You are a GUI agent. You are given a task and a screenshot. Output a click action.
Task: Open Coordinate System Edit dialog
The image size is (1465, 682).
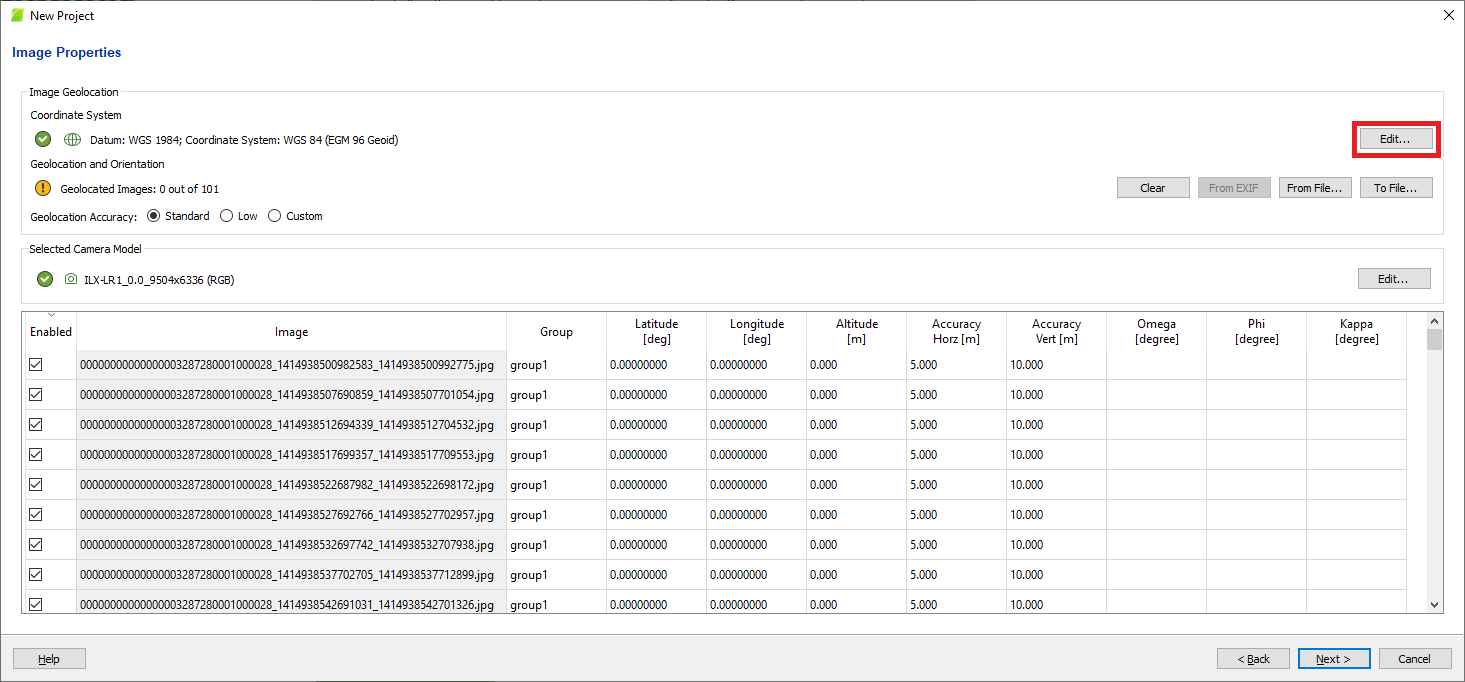1395,139
